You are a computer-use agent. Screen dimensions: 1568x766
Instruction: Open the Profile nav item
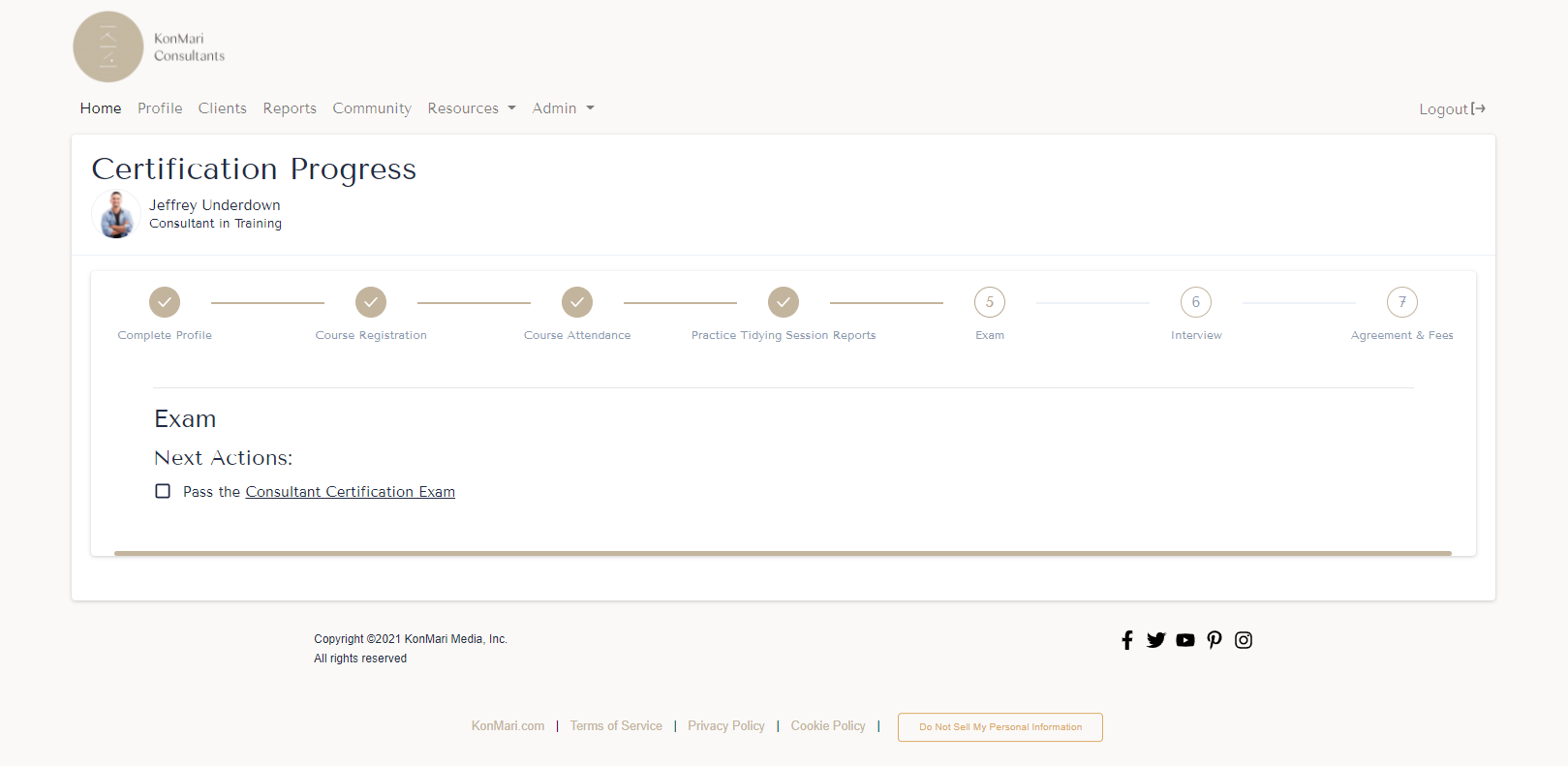[x=160, y=108]
